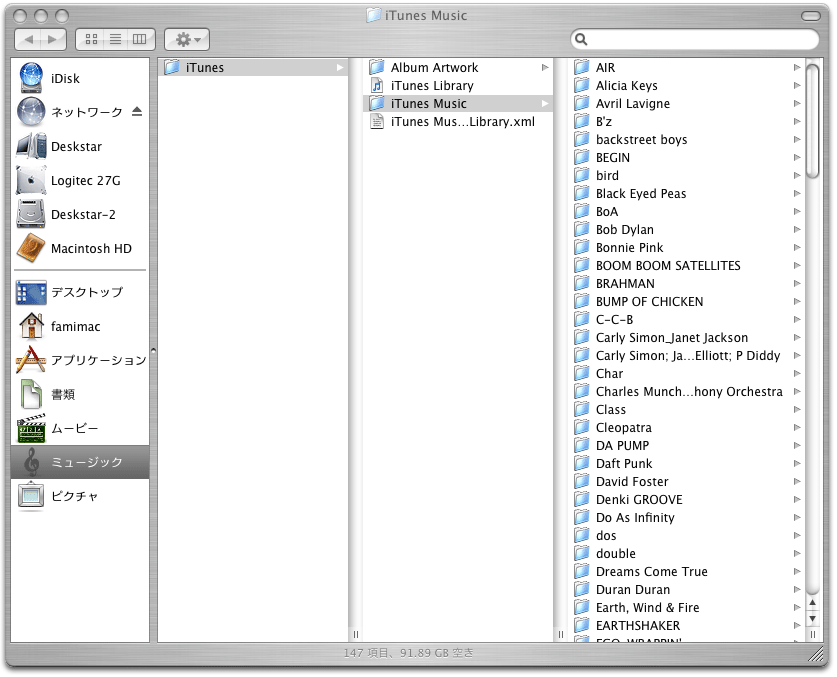
Task: Select the iTunes Library file
Action: tap(458, 85)
